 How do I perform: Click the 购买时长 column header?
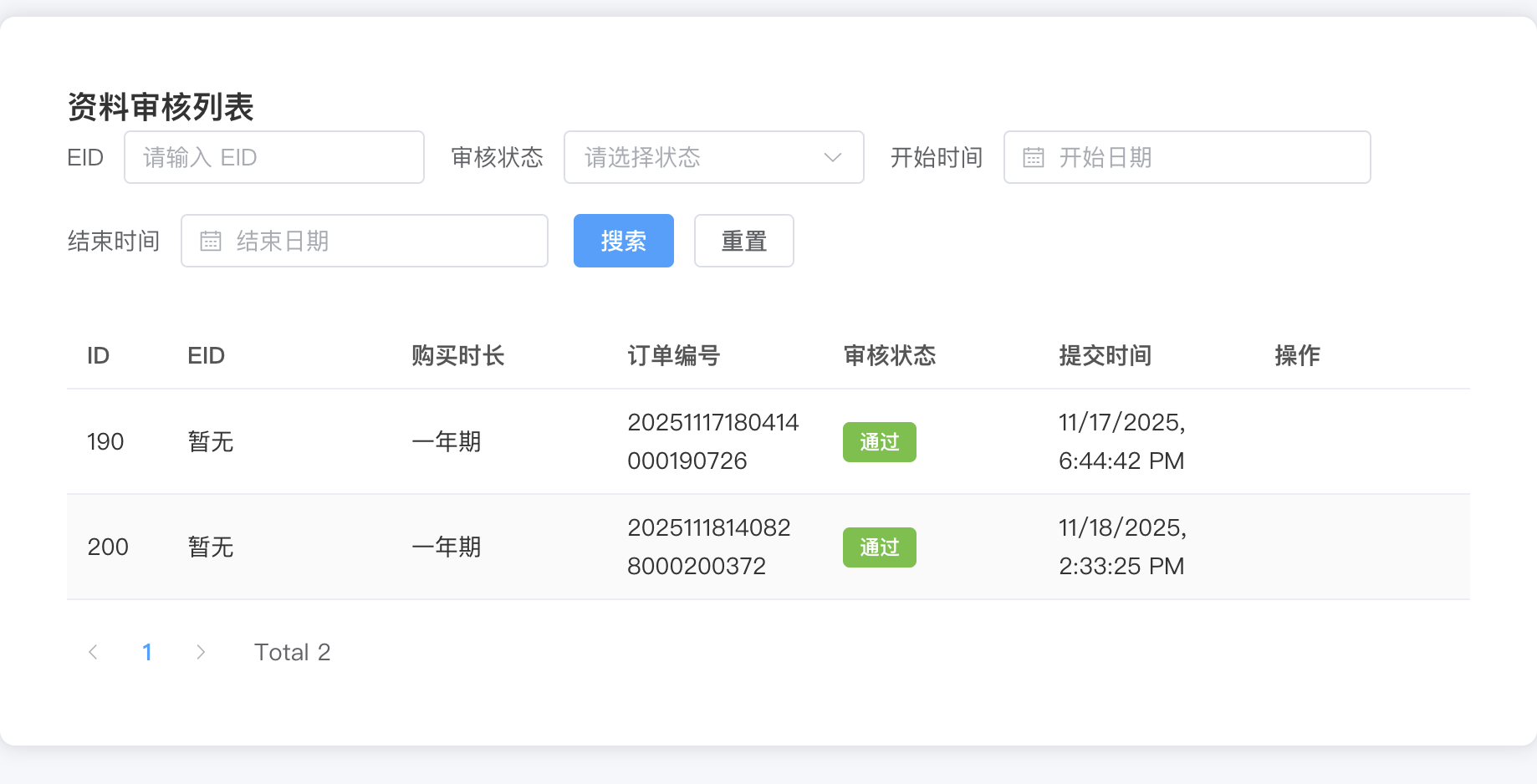pyautogui.click(x=457, y=356)
